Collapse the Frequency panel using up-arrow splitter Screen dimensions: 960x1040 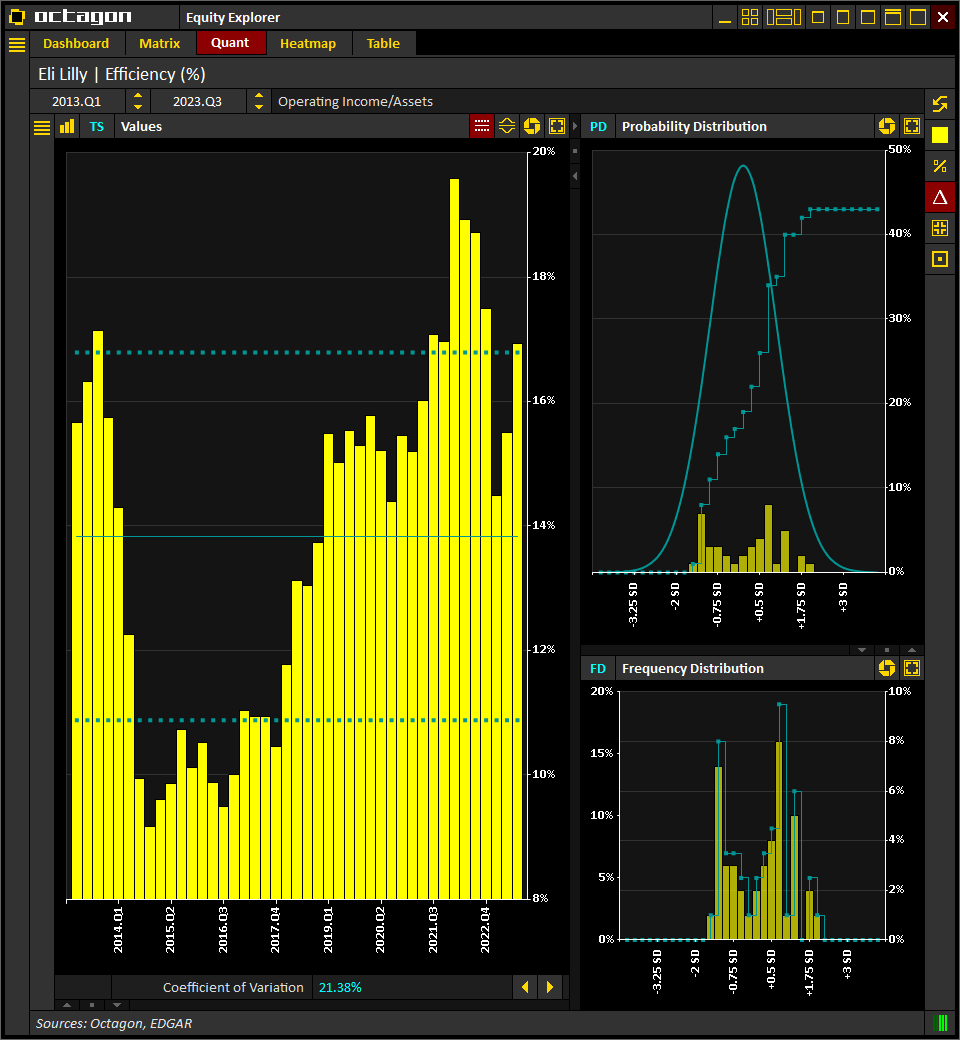912,650
